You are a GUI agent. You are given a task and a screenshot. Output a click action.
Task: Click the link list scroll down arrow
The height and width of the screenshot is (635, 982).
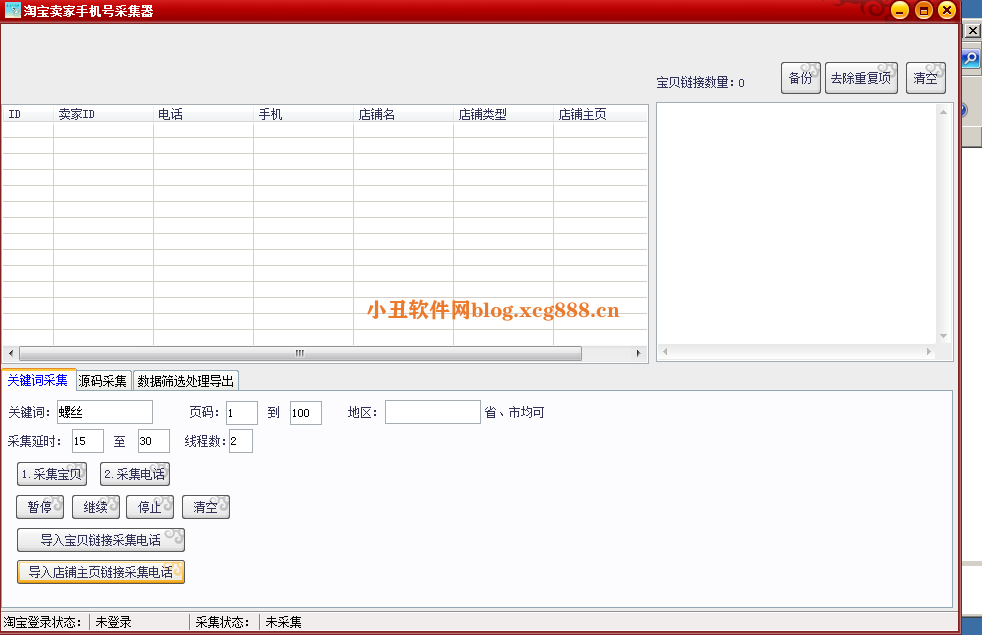click(943, 336)
